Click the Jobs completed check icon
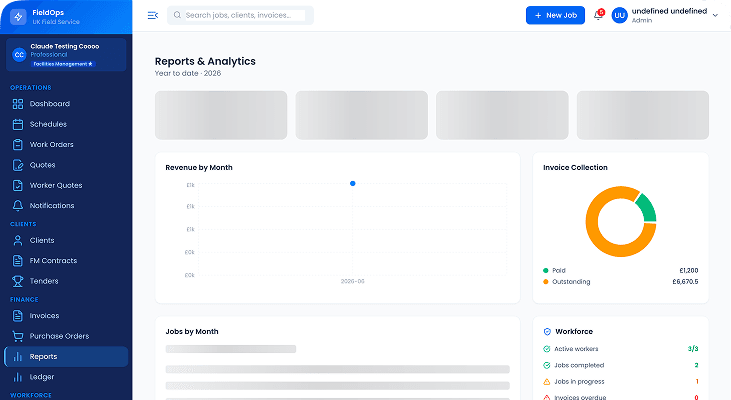 pos(547,365)
